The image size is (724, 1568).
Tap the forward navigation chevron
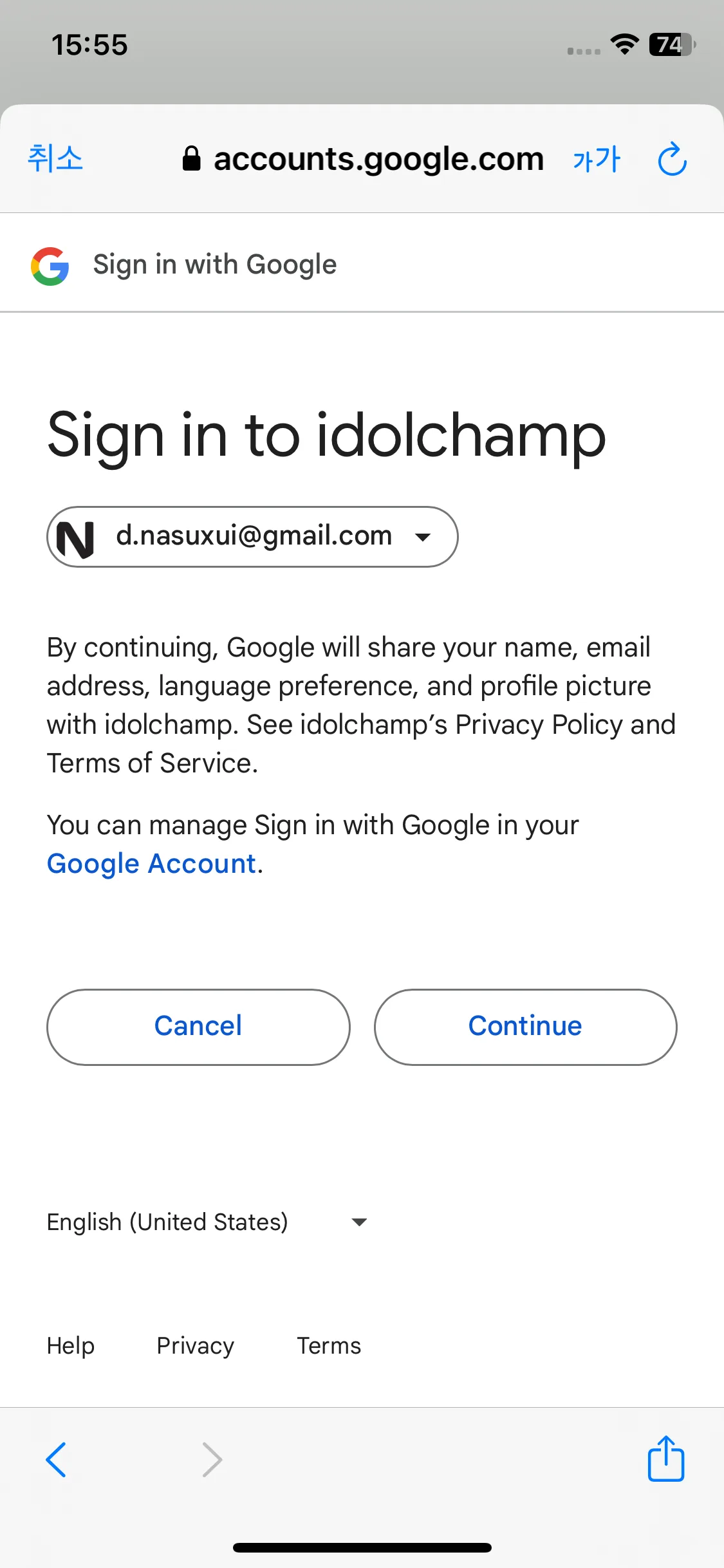click(212, 1459)
